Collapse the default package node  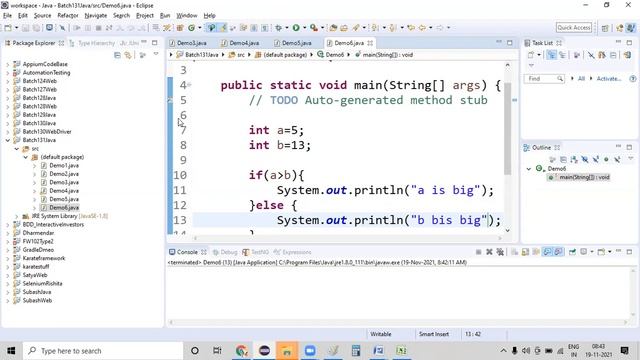[26, 157]
